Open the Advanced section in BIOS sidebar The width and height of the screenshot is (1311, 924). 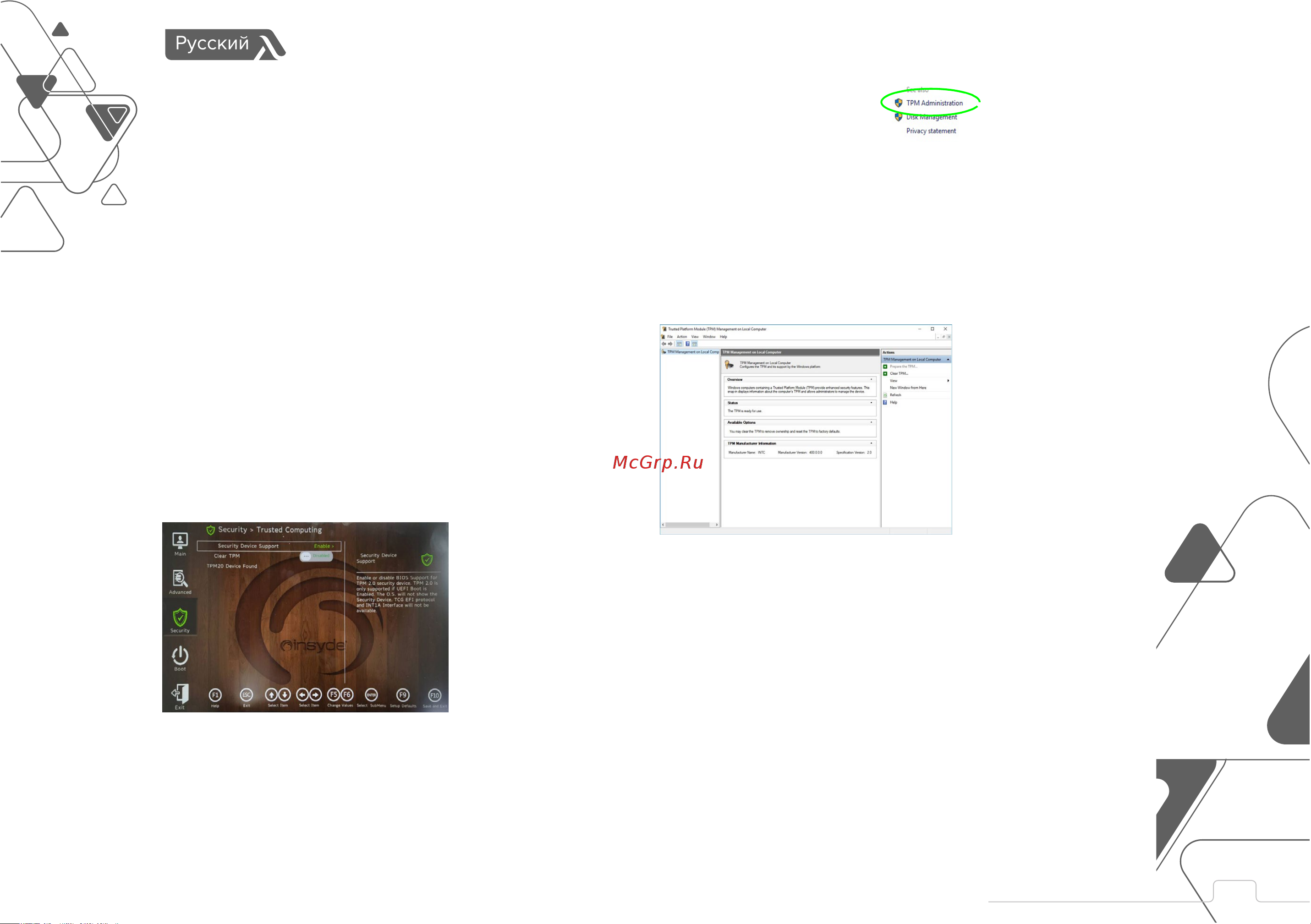(180, 582)
